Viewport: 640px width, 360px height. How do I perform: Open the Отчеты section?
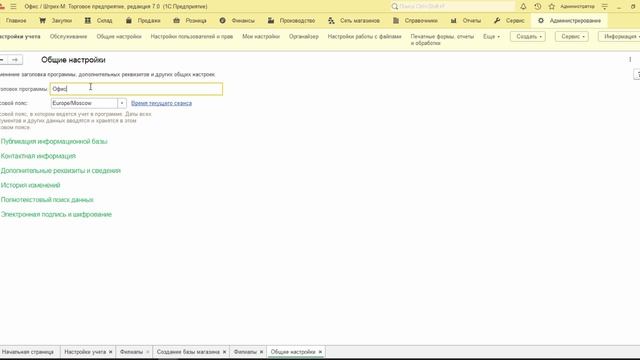466,20
